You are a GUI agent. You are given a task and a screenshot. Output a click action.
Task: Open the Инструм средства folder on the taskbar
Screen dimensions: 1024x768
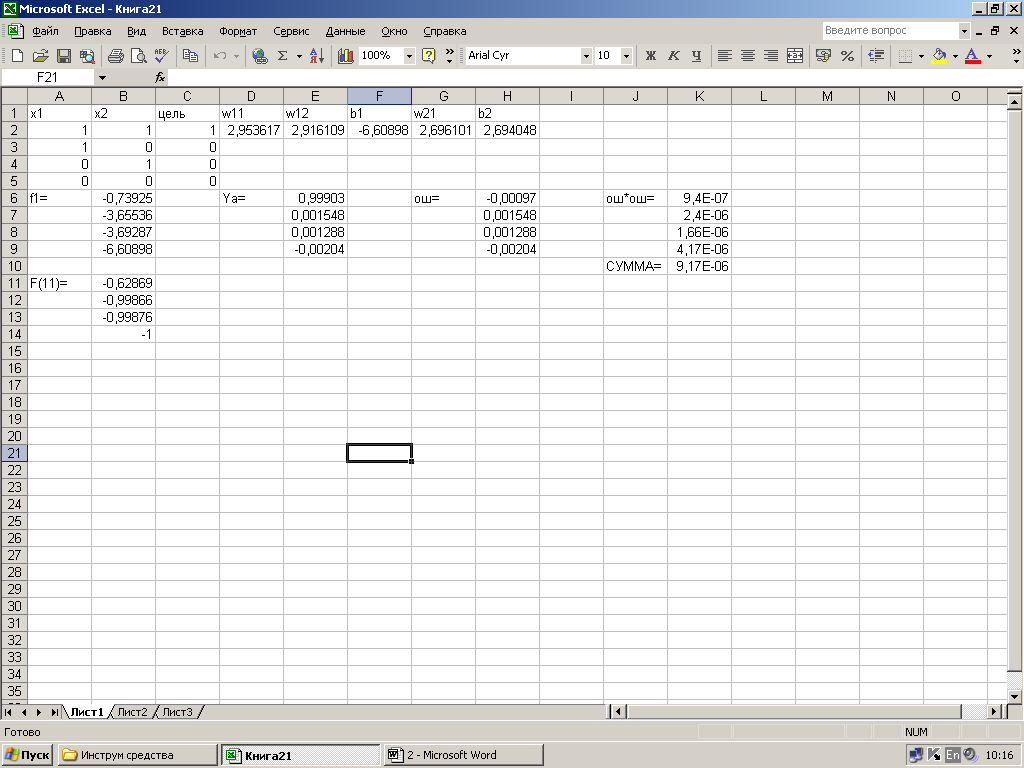click(x=138, y=755)
